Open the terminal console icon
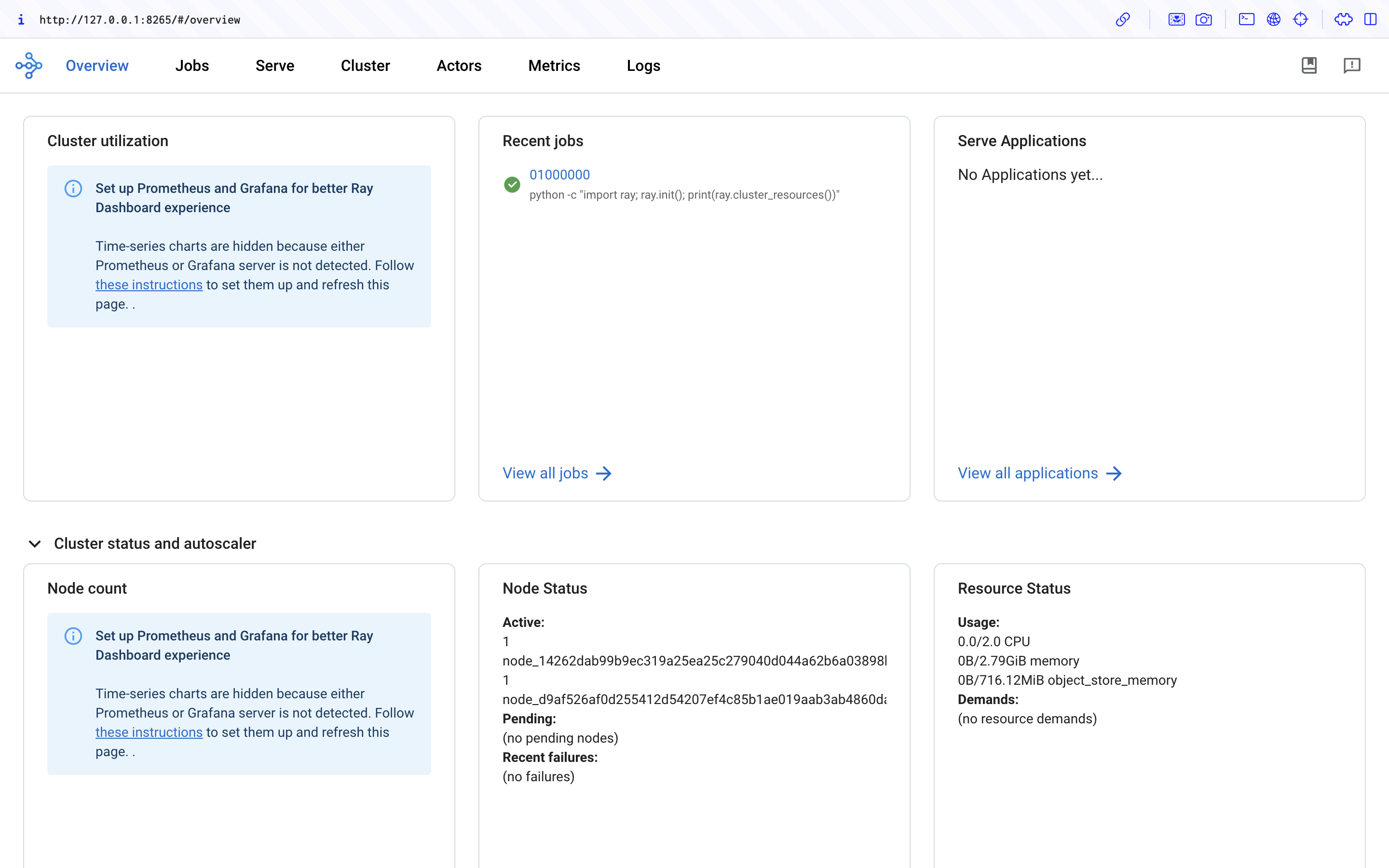 tap(1246, 19)
